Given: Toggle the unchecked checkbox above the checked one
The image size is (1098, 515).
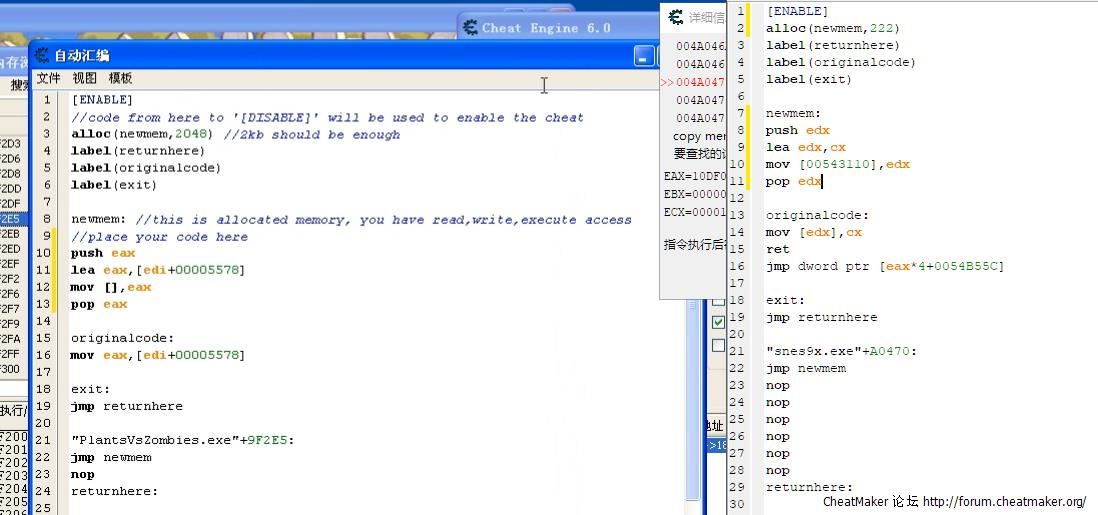Looking at the screenshot, I should coord(718,300).
